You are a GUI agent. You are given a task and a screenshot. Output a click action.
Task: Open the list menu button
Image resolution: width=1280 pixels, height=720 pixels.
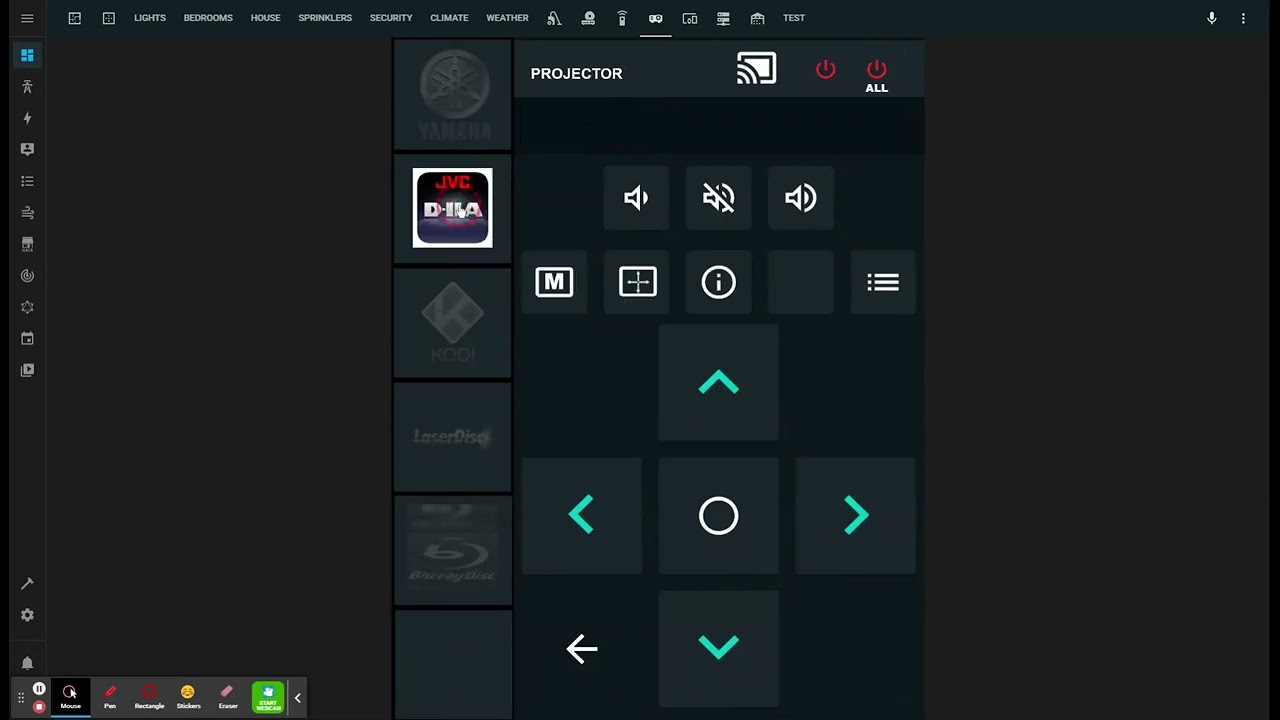(x=883, y=282)
